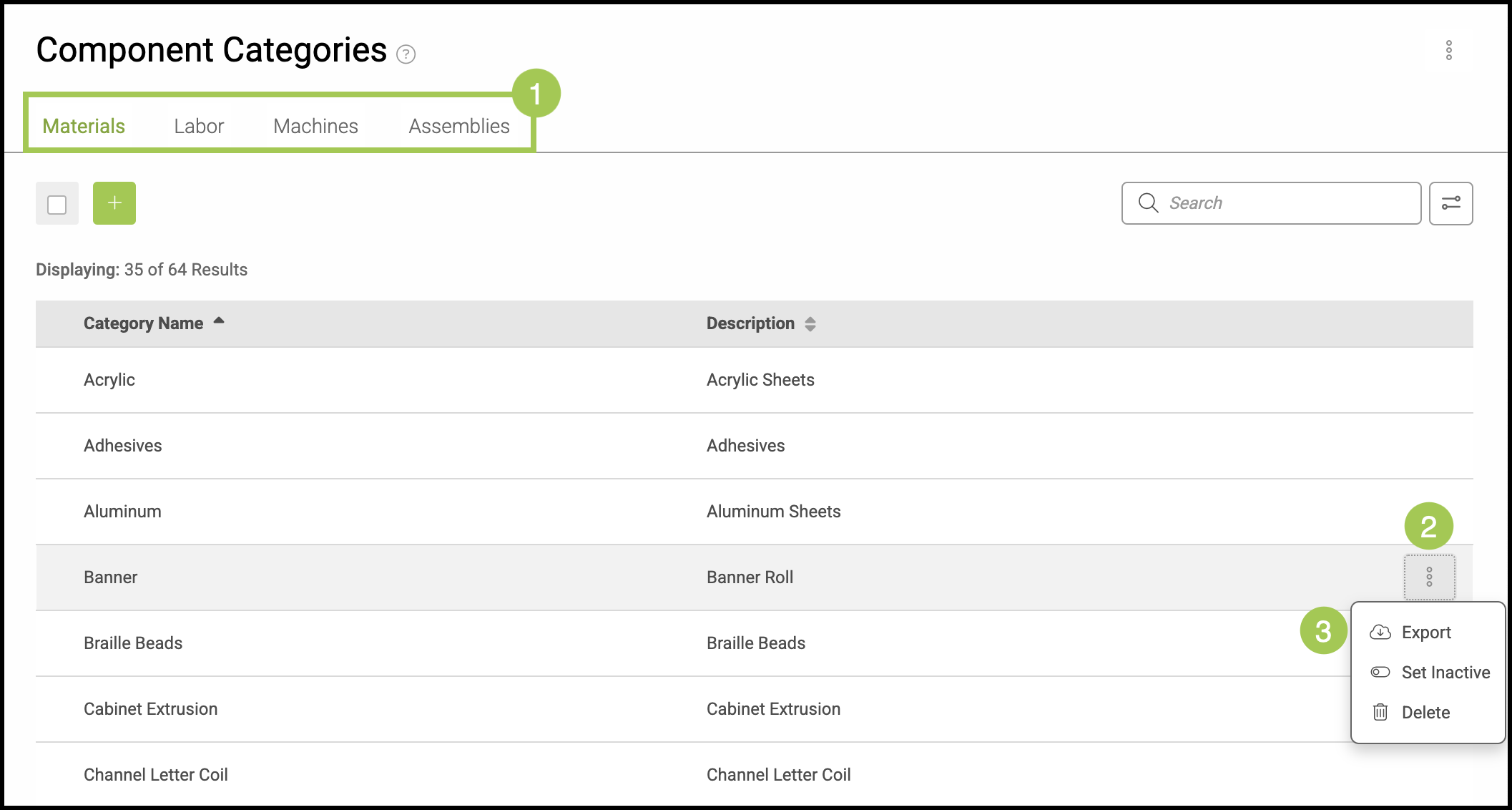Click the Export cloud icon
This screenshot has width=1512, height=810.
tap(1380, 633)
